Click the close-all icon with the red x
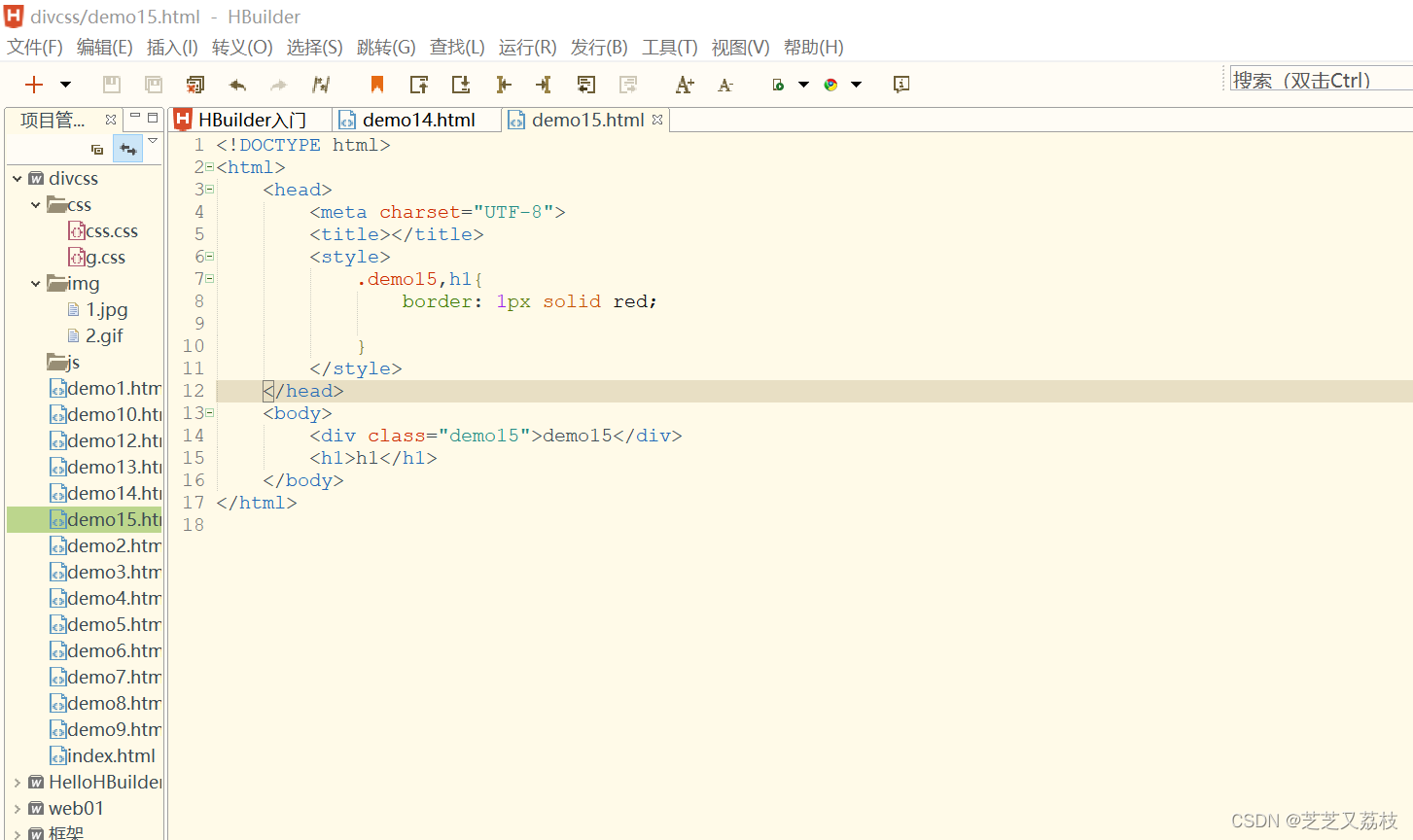Image resolution: width=1413 pixels, height=840 pixels. click(x=195, y=85)
